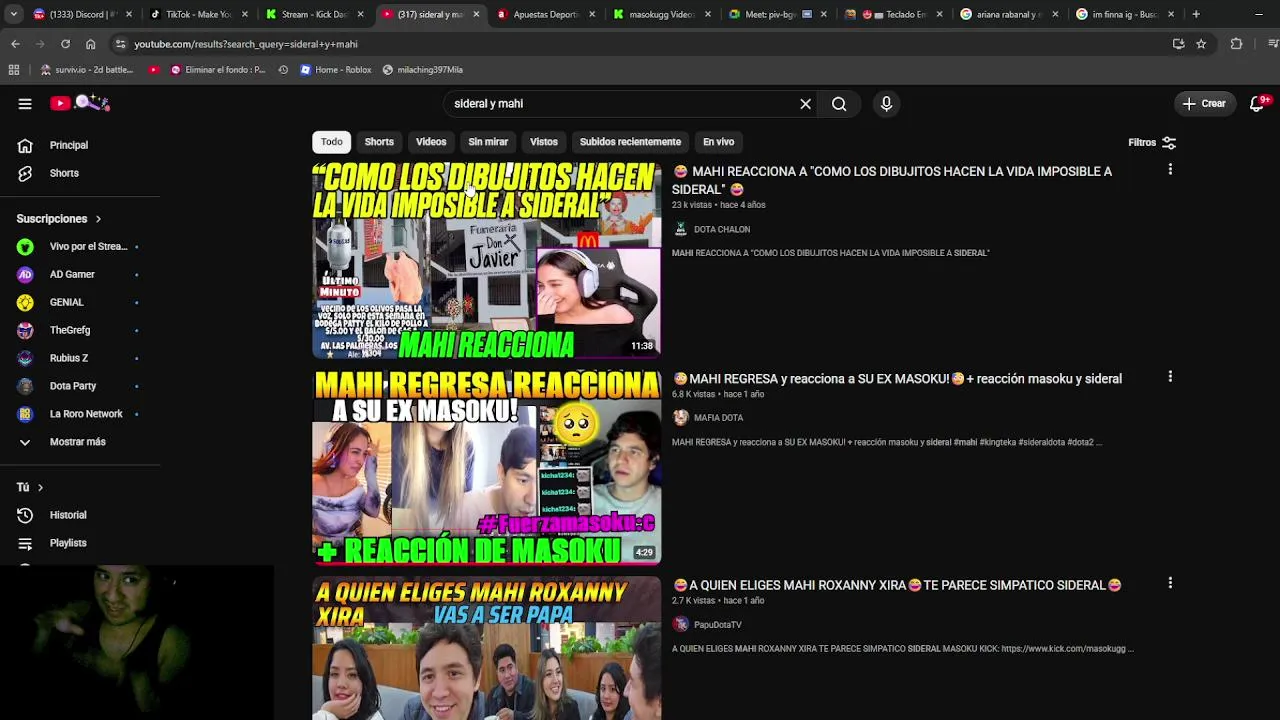
Task: Open the notifications bell
Action: pos(1258,103)
